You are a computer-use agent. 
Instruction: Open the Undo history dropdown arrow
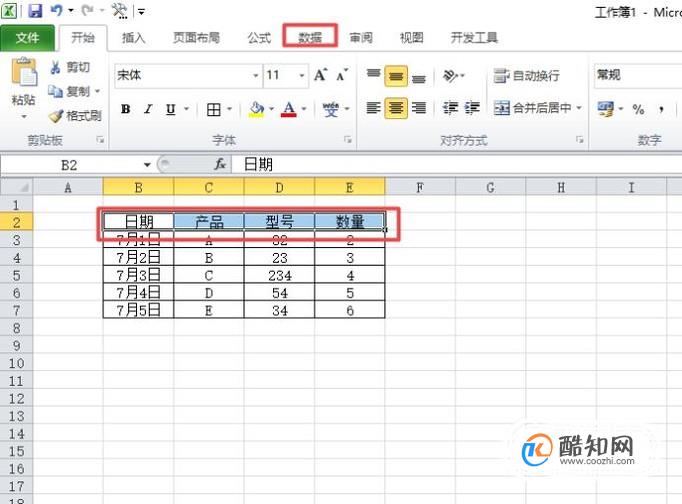70,10
